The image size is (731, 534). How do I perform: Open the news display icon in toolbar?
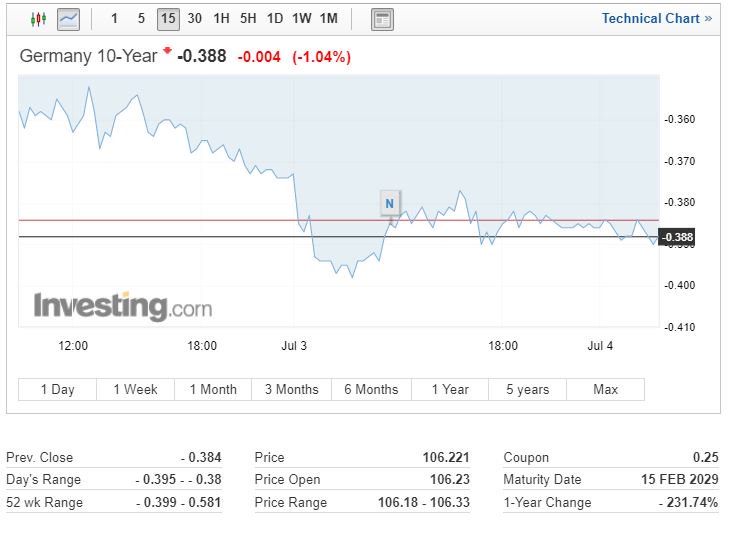tap(382, 18)
